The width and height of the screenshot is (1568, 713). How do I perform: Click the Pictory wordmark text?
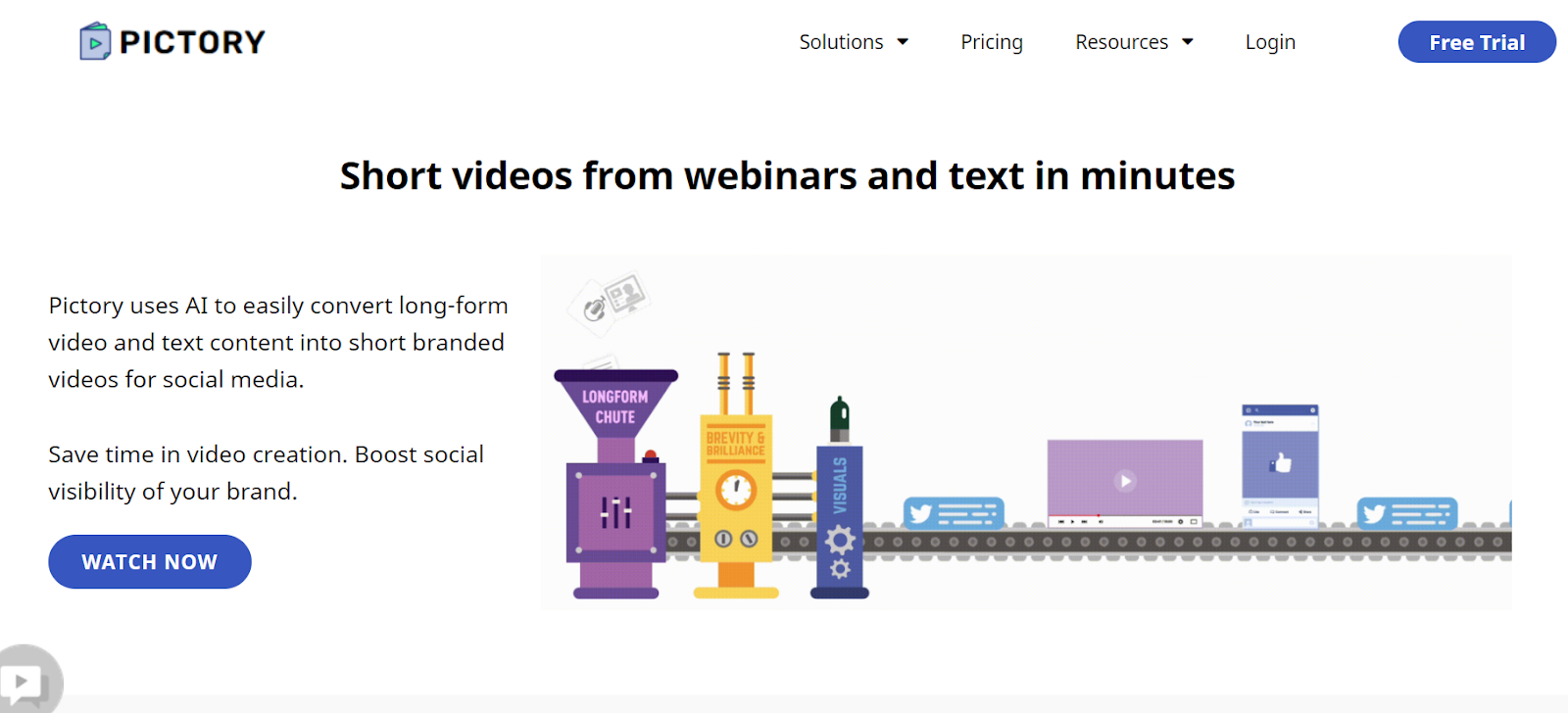(192, 42)
